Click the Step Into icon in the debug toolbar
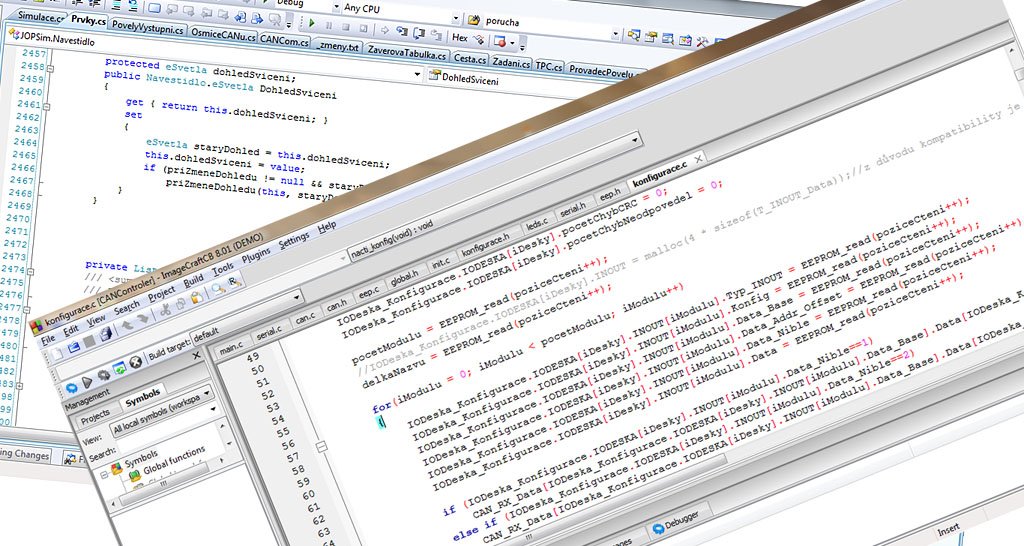This screenshot has height=546, width=1024. [402, 31]
